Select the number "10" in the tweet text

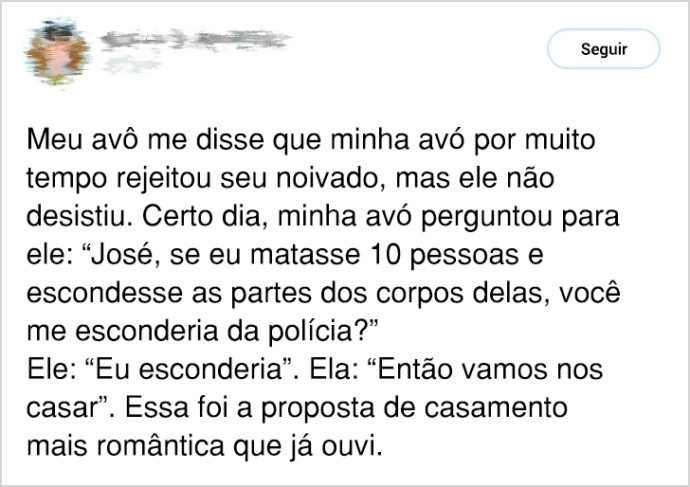tap(385, 255)
